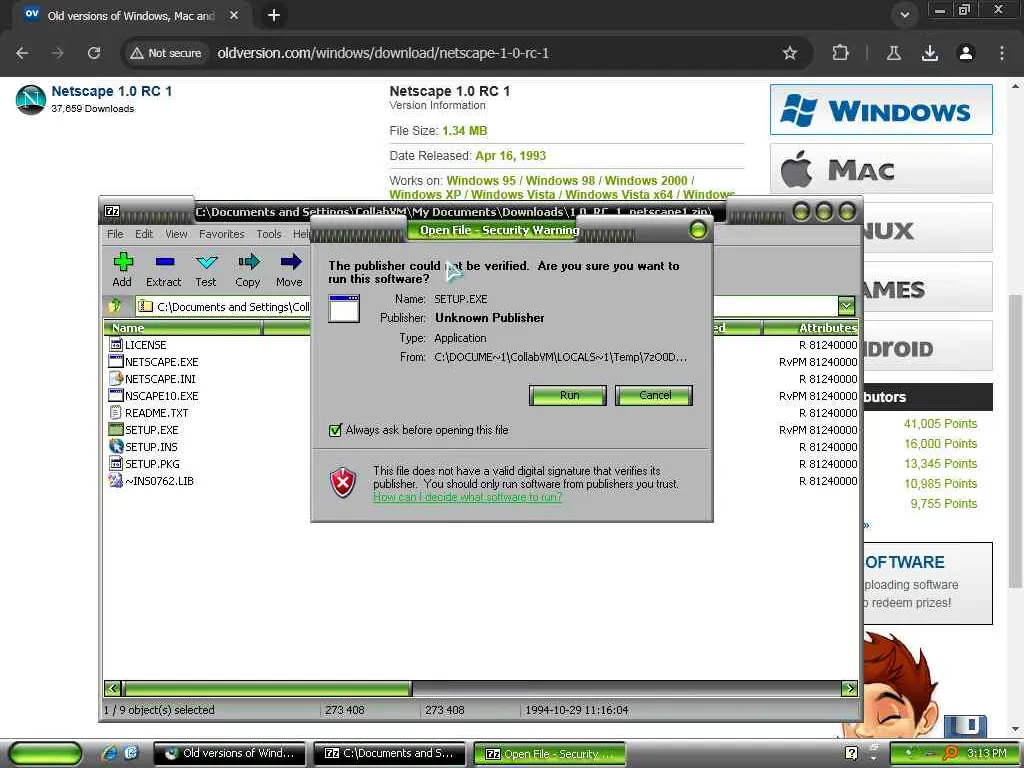Click Cancel in the Security Warning dialog

tap(654, 395)
